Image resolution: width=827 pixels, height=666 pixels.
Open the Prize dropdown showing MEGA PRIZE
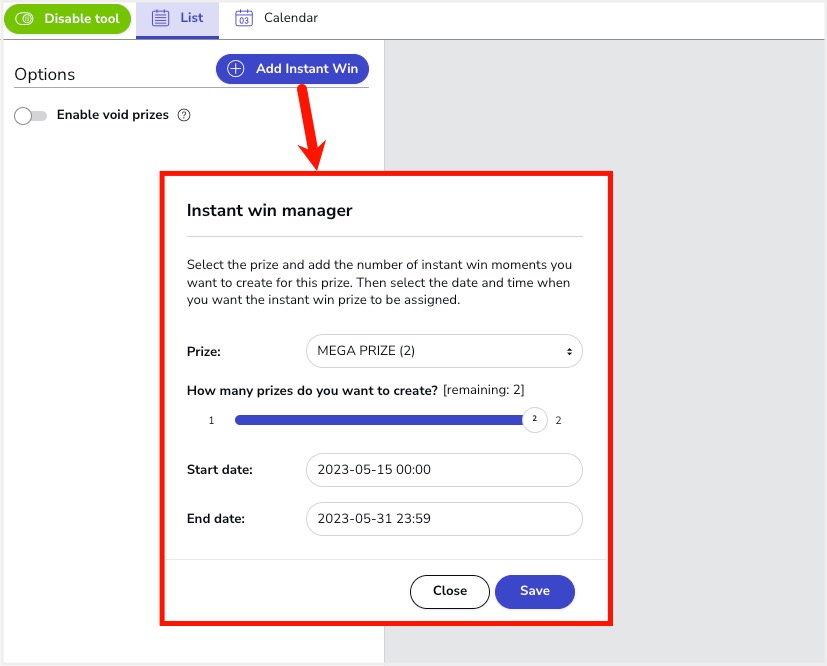click(x=443, y=351)
